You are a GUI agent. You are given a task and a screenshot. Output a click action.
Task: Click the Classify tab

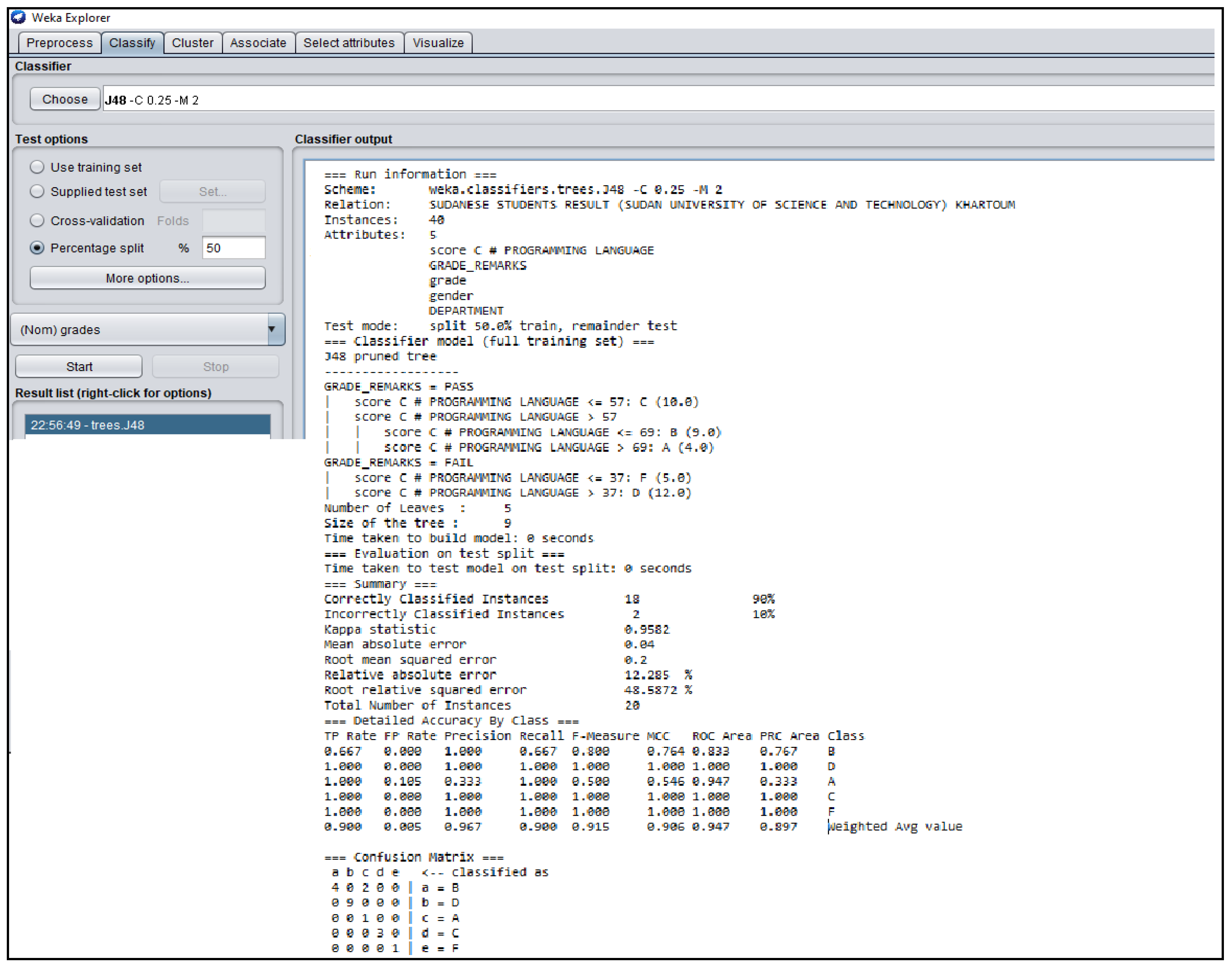point(132,43)
